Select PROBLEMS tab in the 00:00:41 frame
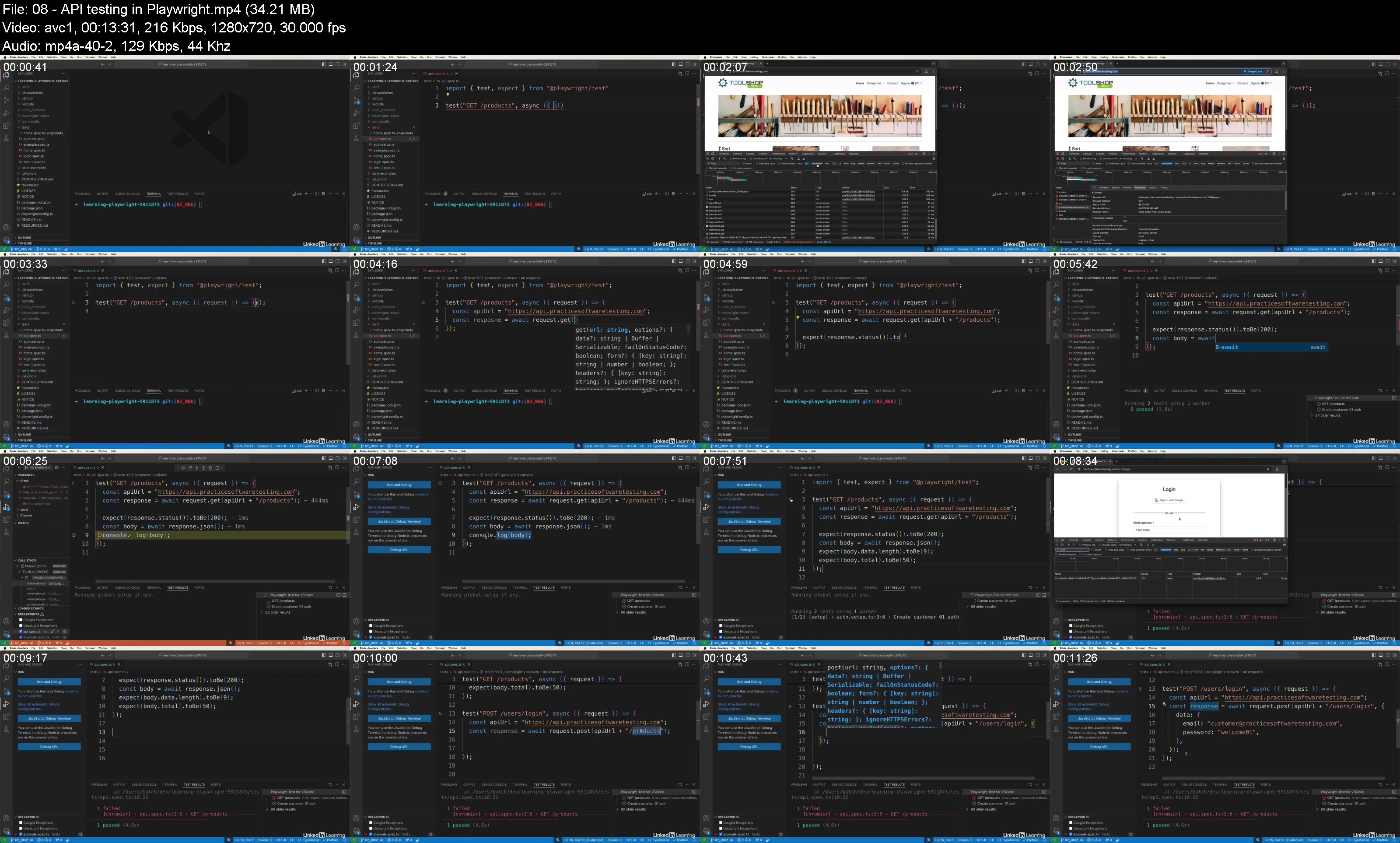Image resolution: width=1400 pixels, height=843 pixels. [x=82, y=194]
